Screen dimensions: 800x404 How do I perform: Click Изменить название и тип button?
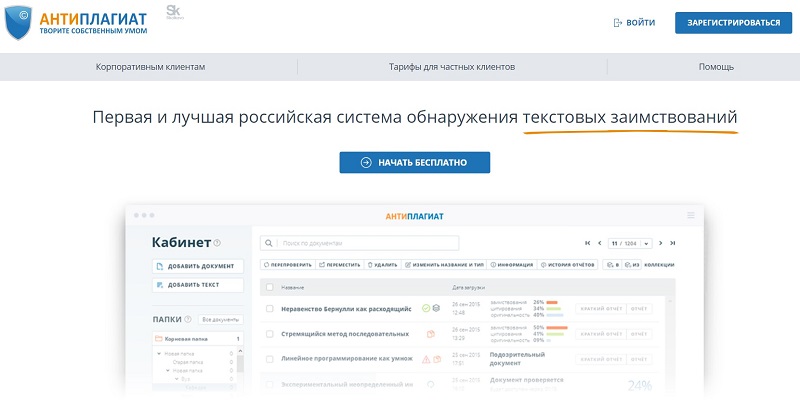pos(444,265)
